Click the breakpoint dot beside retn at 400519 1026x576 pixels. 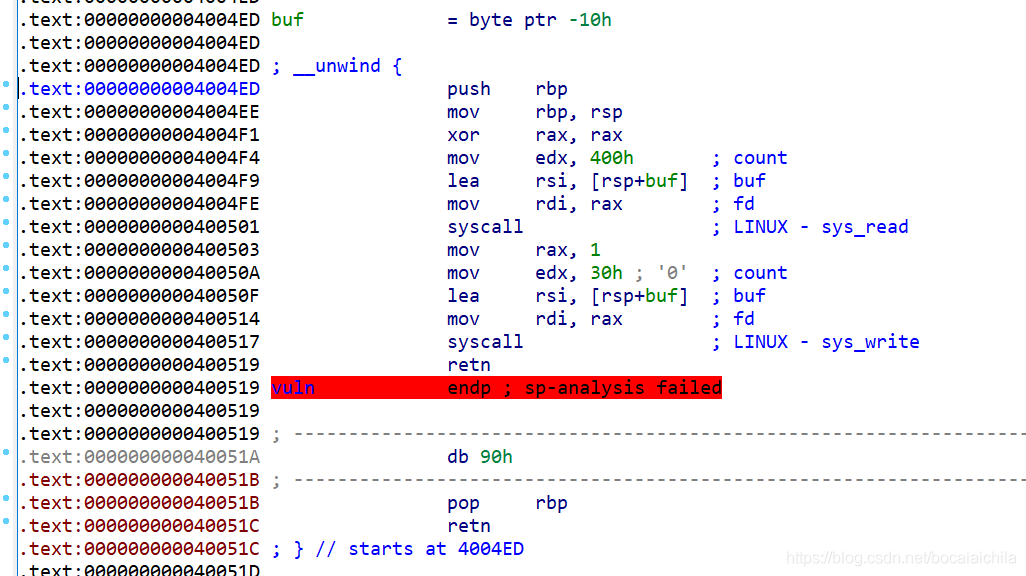pyautogui.click(x=6, y=360)
